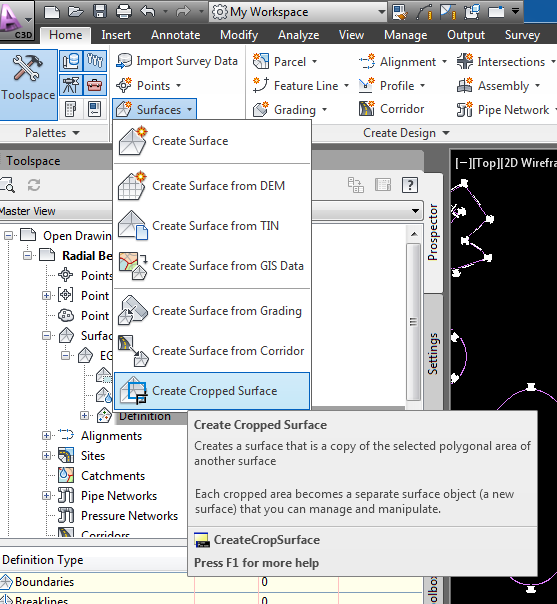Click the Open file icon
Screen dimensions: 557x604
point(76,12)
